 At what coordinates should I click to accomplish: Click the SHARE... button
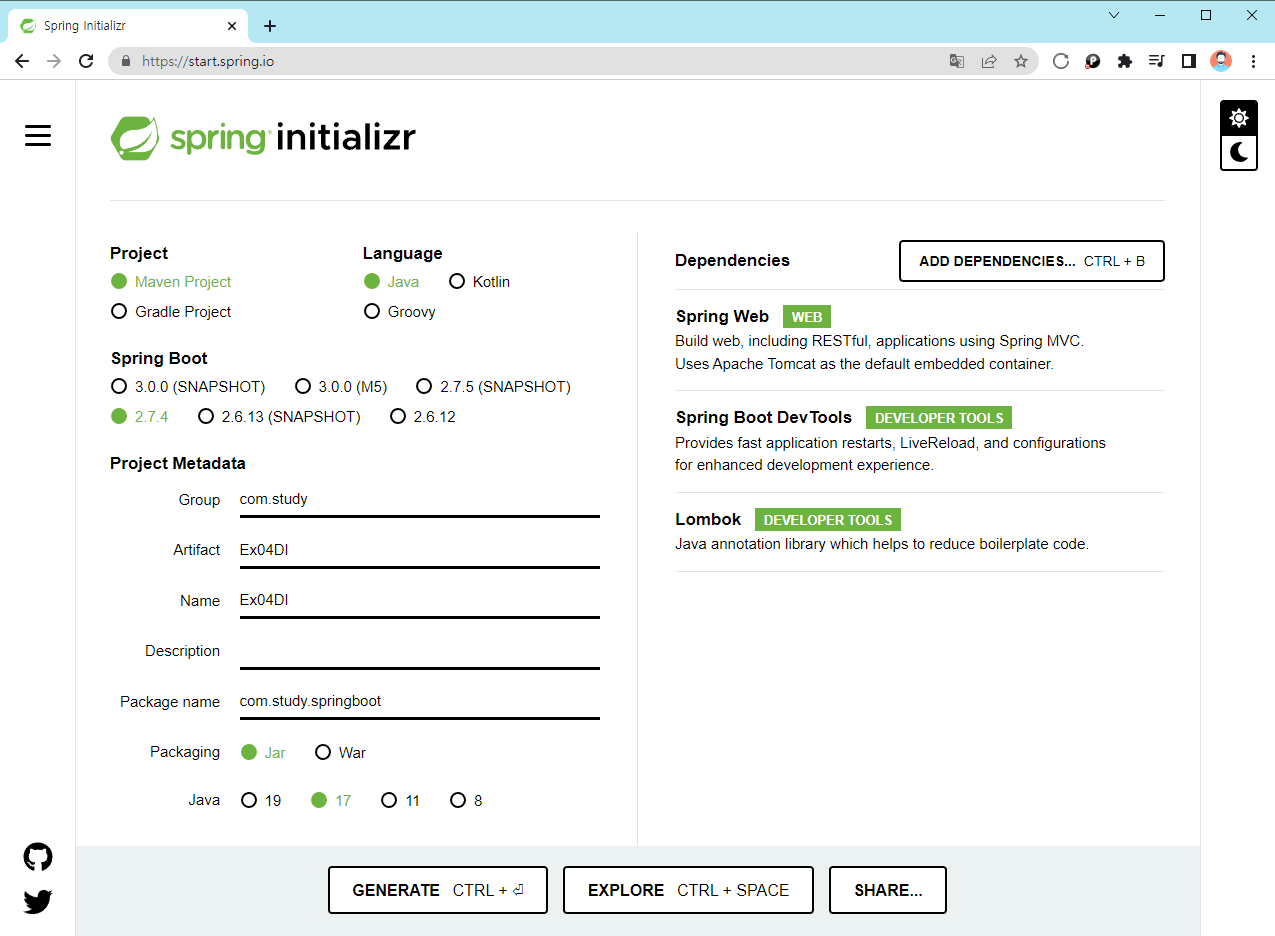(x=888, y=890)
